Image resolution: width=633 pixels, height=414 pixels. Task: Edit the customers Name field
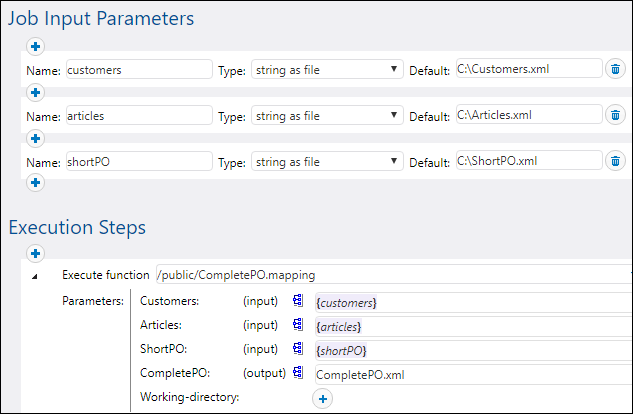(x=139, y=70)
